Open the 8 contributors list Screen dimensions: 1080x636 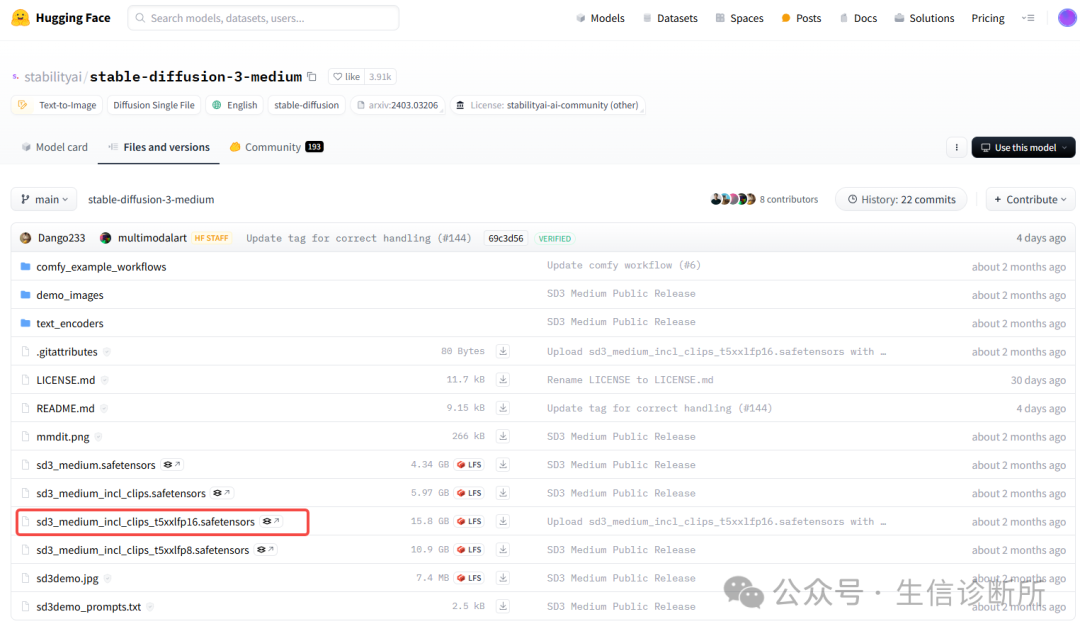[789, 199]
